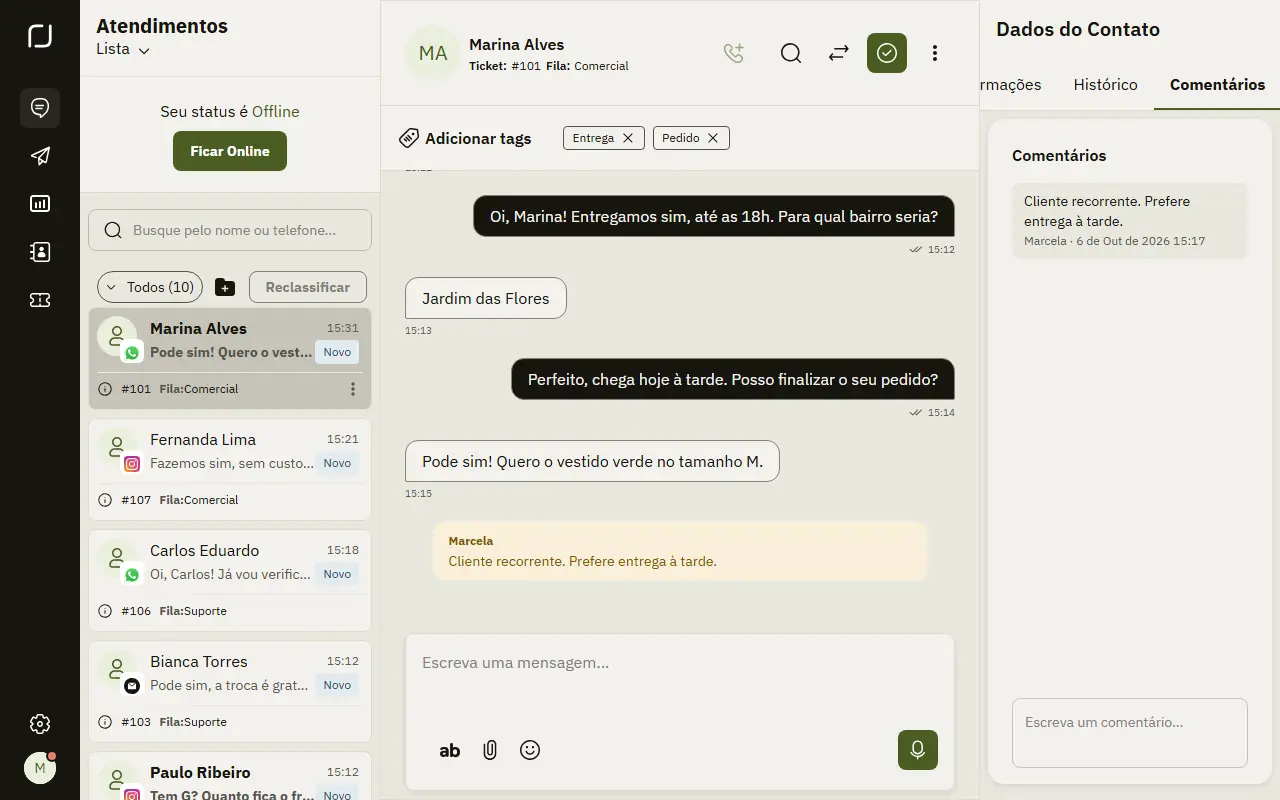This screenshot has width=1280, height=800.
Task: Remove the Entrega tag
Action: pyautogui.click(x=628, y=138)
